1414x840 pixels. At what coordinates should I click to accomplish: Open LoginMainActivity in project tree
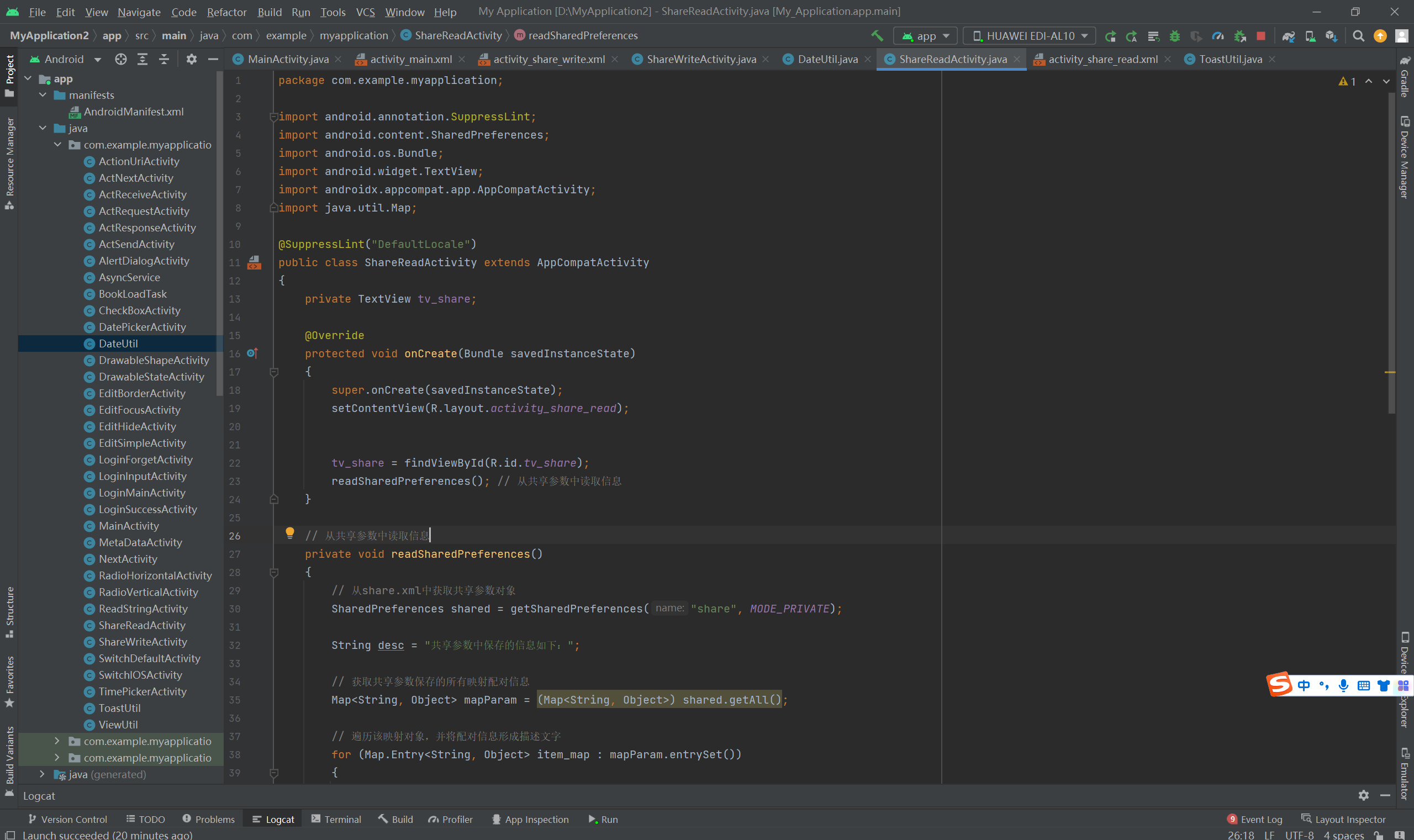tap(141, 493)
